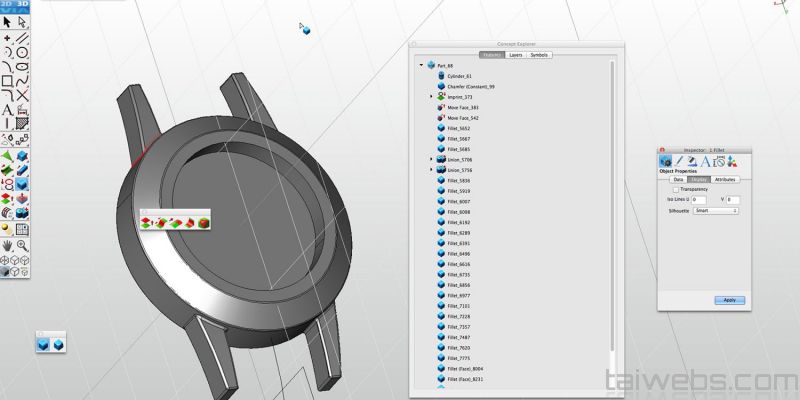Select the rectangle drawing tool
This screenshot has width=800, height=400.
click(x=7, y=81)
